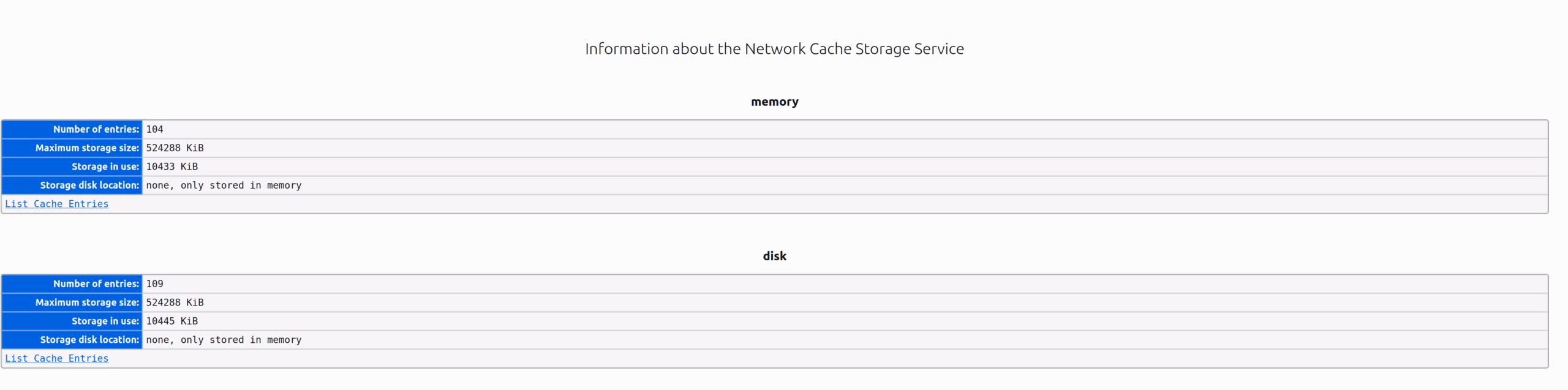Select disk's 'none, only stored in memory' text
The height and width of the screenshot is (390, 1568).
[x=224, y=340]
